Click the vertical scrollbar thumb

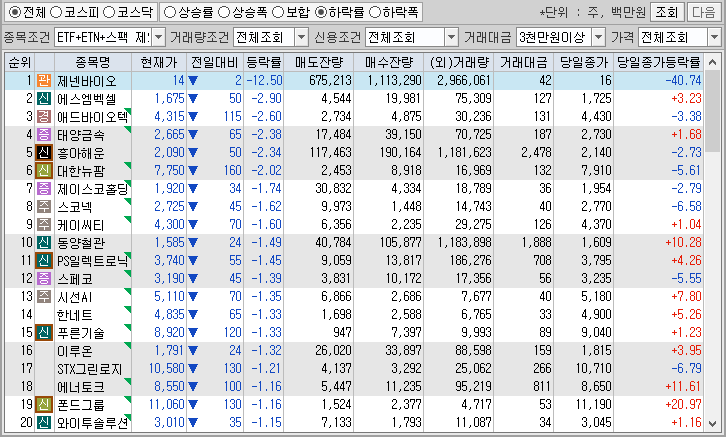tap(713, 110)
